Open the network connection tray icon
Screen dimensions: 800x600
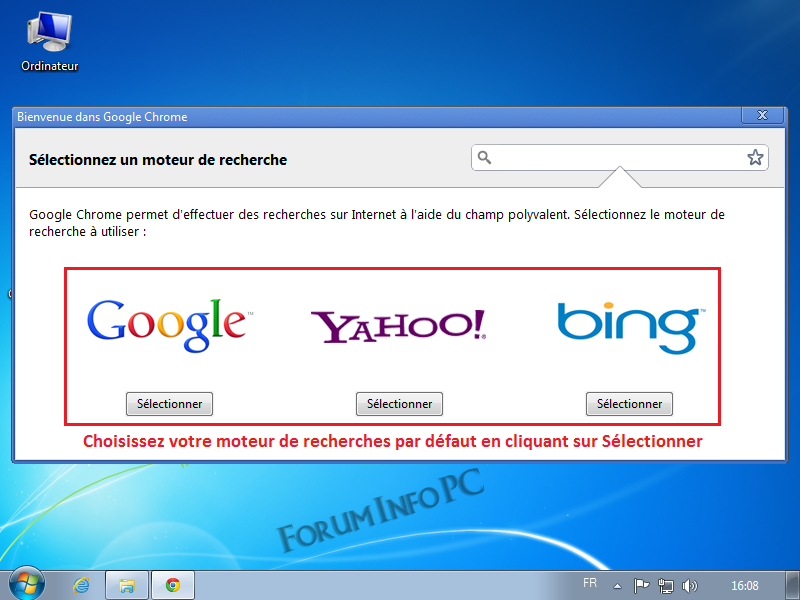(665, 586)
